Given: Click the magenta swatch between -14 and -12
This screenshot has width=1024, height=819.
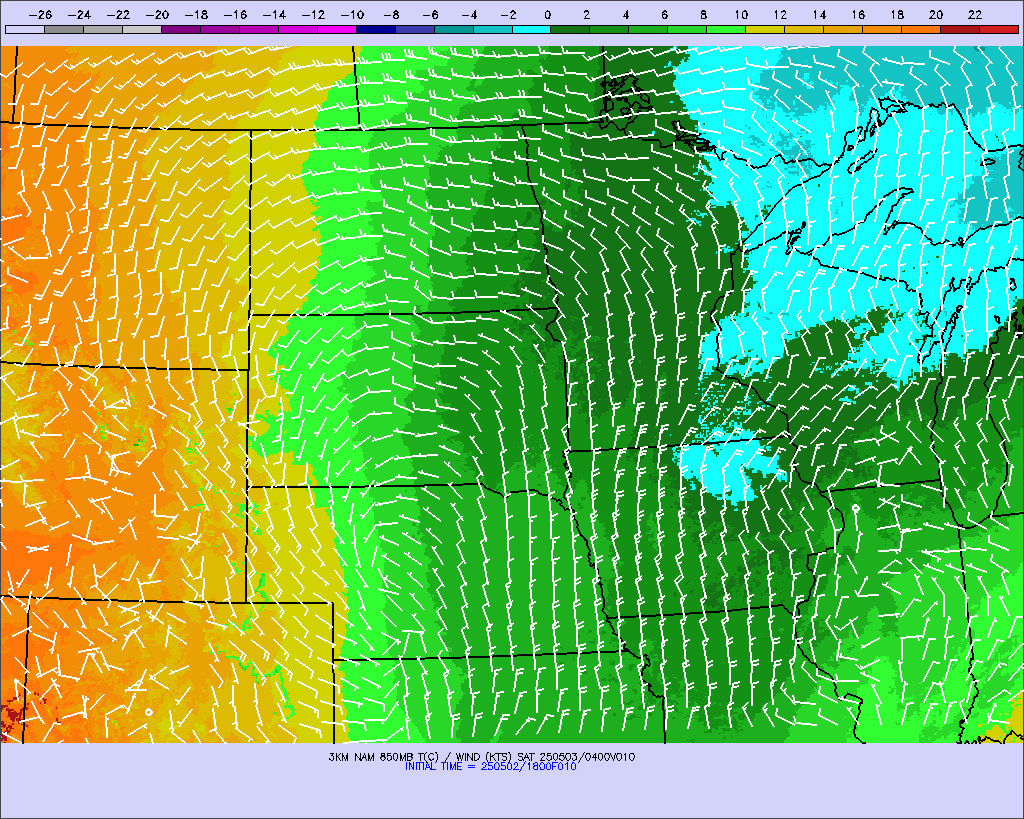Looking at the screenshot, I should coord(298,29).
